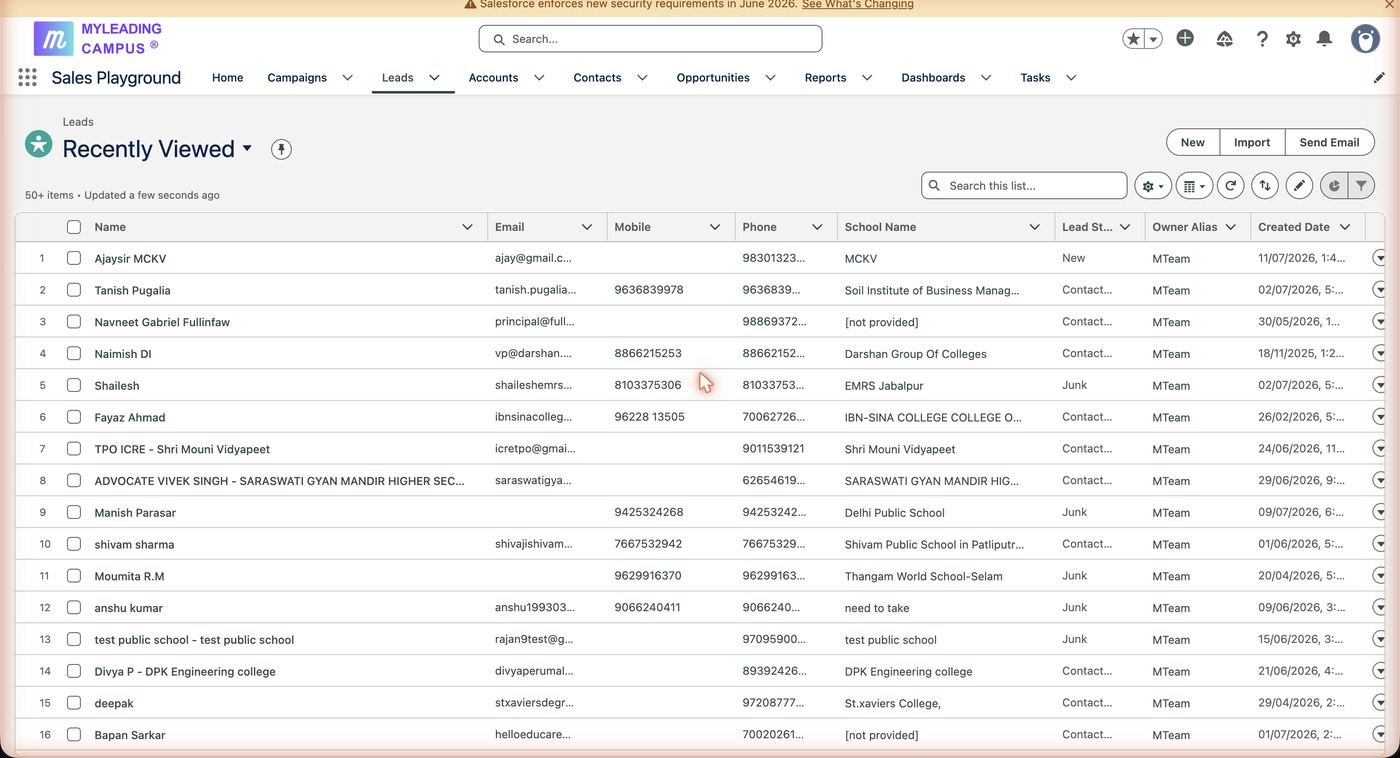Open Salesforce Guidance Center icon
The height and width of the screenshot is (758, 1400).
1224,39
